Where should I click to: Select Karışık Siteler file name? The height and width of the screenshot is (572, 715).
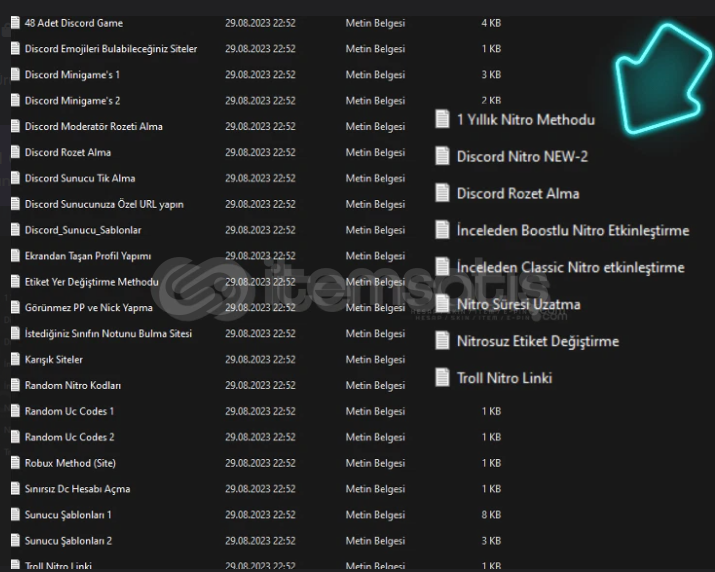point(54,359)
